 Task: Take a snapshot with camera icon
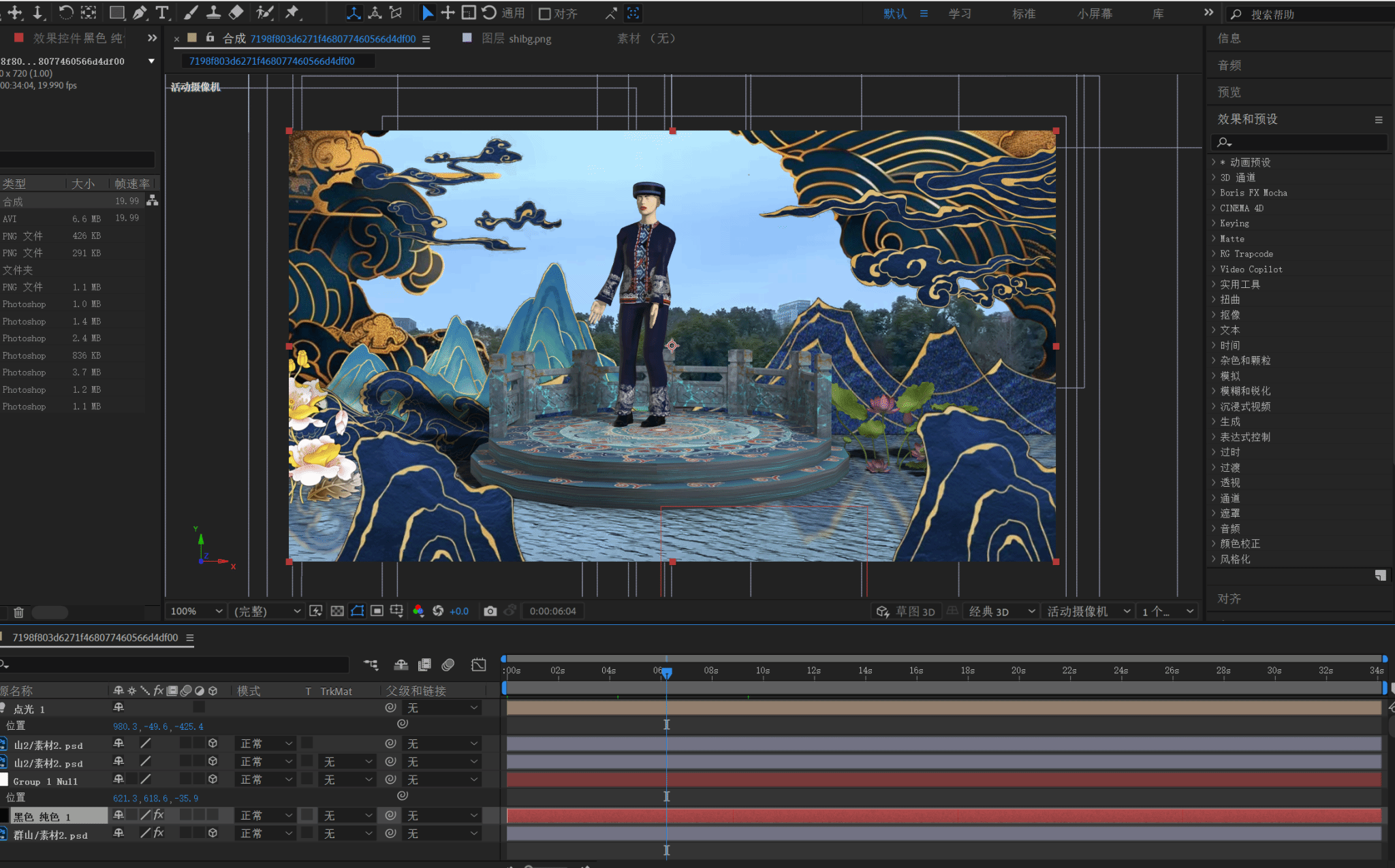[490, 611]
